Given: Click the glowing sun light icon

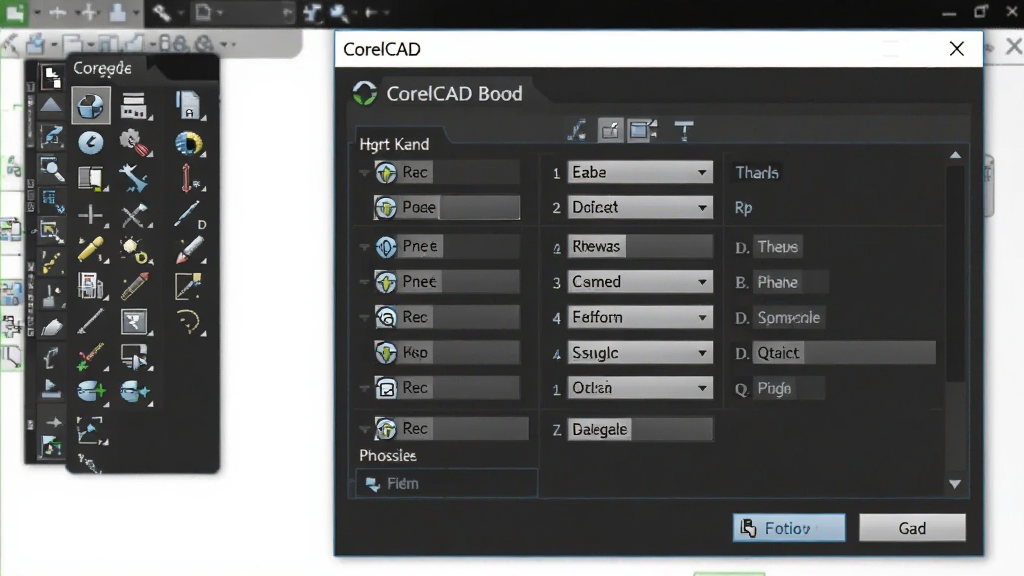Looking at the screenshot, I should 135,250.
